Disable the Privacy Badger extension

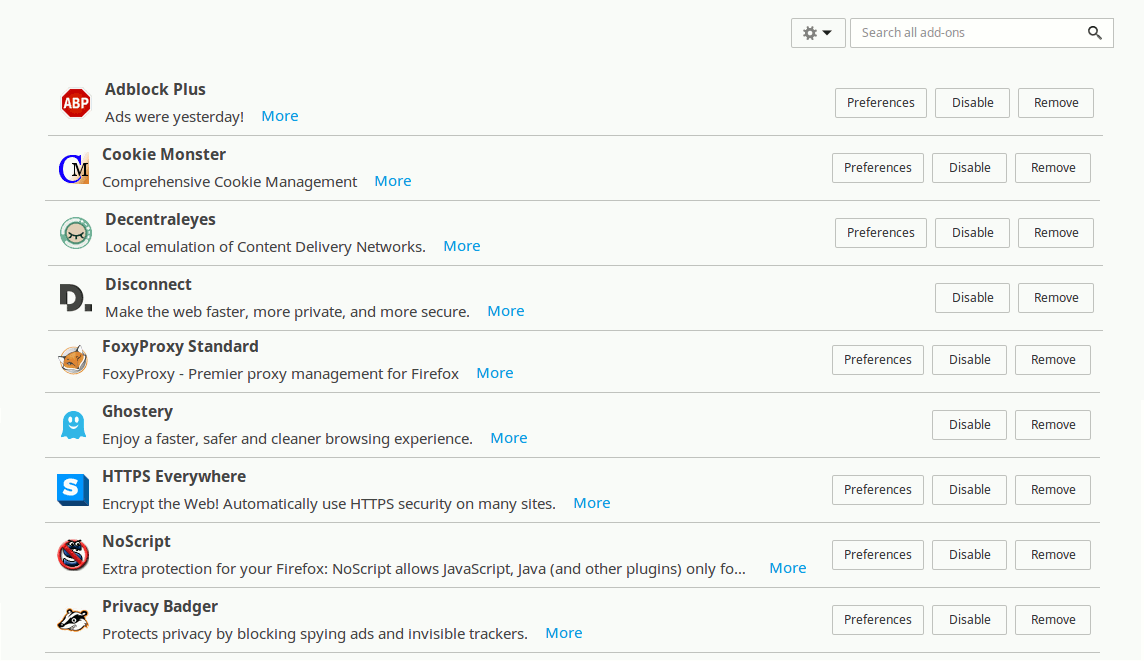(969, 620)
